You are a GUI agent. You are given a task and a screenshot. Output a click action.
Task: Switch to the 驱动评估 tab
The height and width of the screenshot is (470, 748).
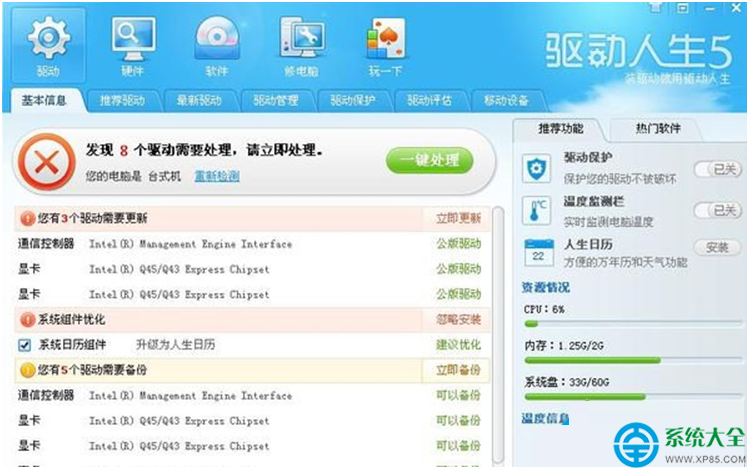tap(429, 101)
